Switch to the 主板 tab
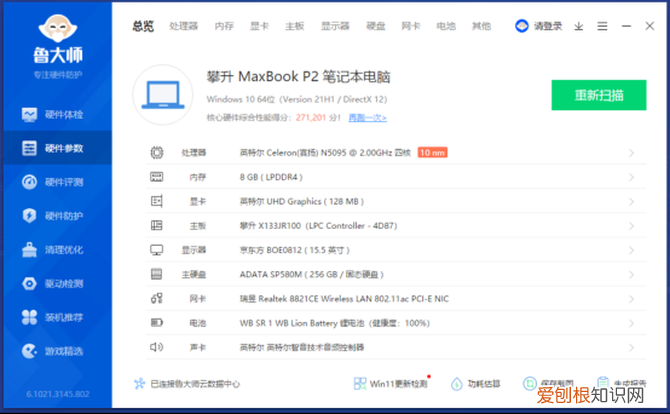This screenshot has width=670, height=414. tap(295, 26)
